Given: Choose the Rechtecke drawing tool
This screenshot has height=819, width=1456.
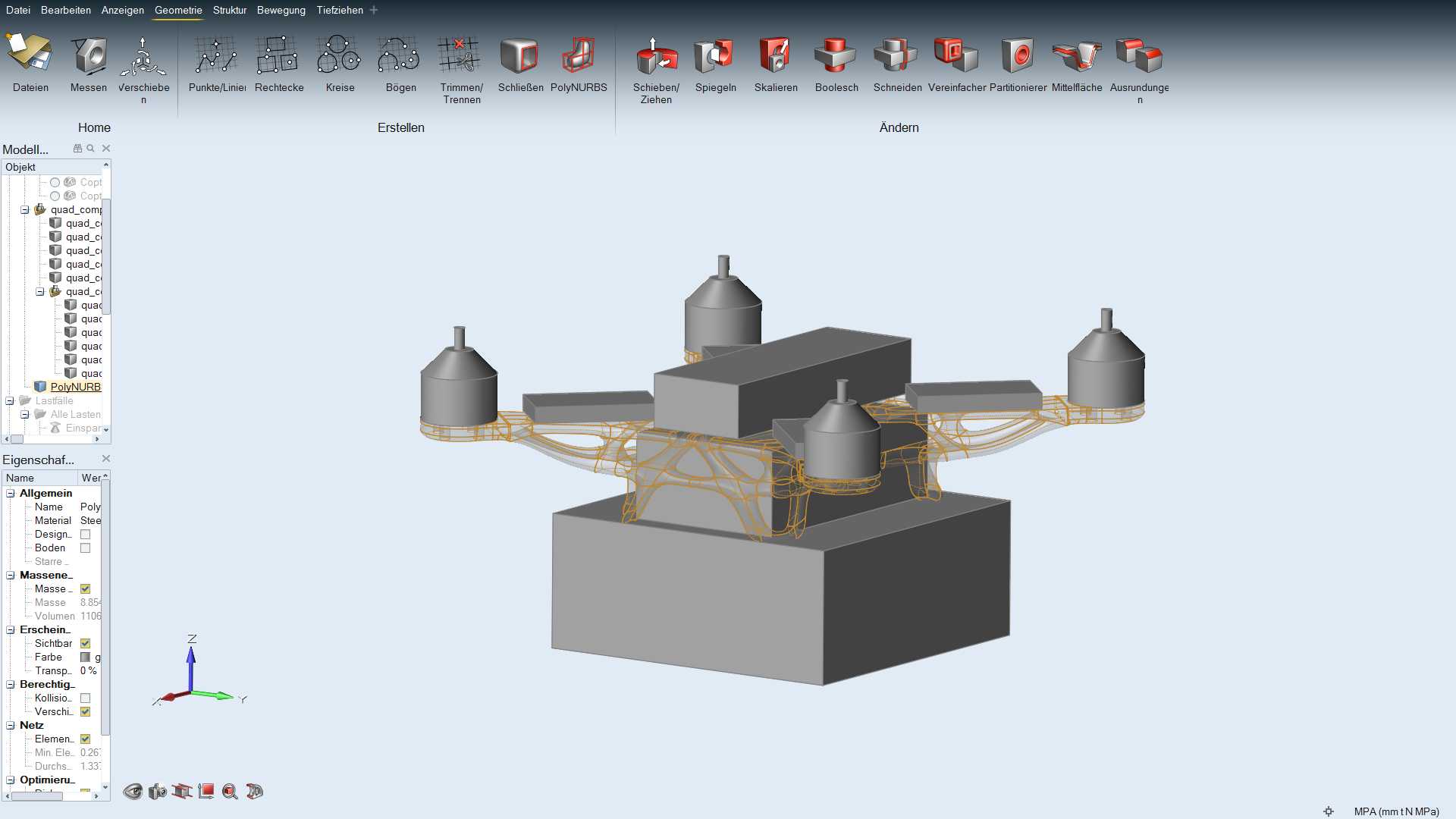Looking at the screenshot, I should point(278,55).
